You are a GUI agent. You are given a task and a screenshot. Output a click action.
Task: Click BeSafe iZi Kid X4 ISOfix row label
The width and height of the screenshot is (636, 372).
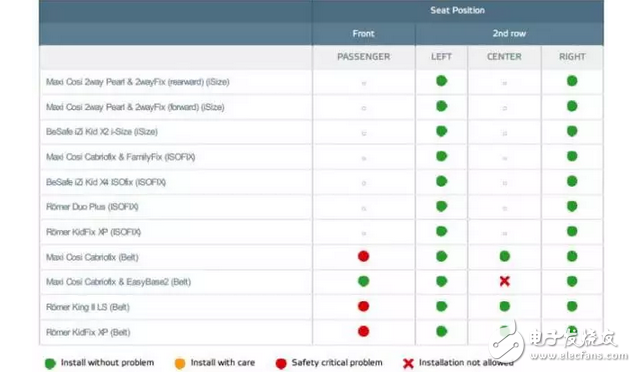[106, 182]
